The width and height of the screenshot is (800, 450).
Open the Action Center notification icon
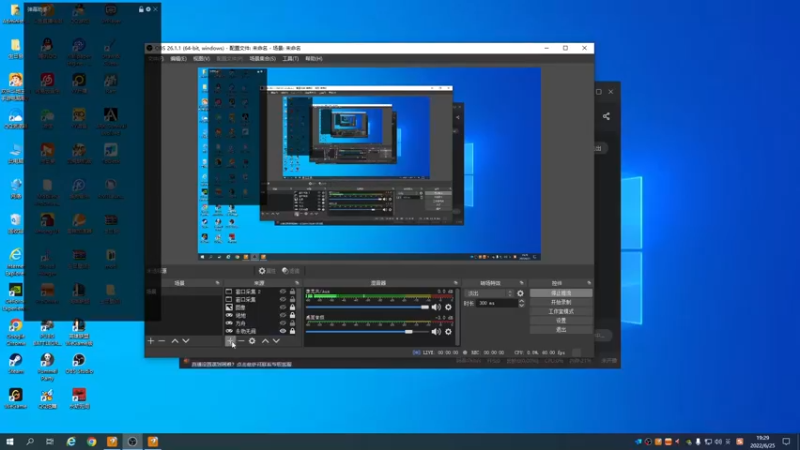[x=786, y=441]
